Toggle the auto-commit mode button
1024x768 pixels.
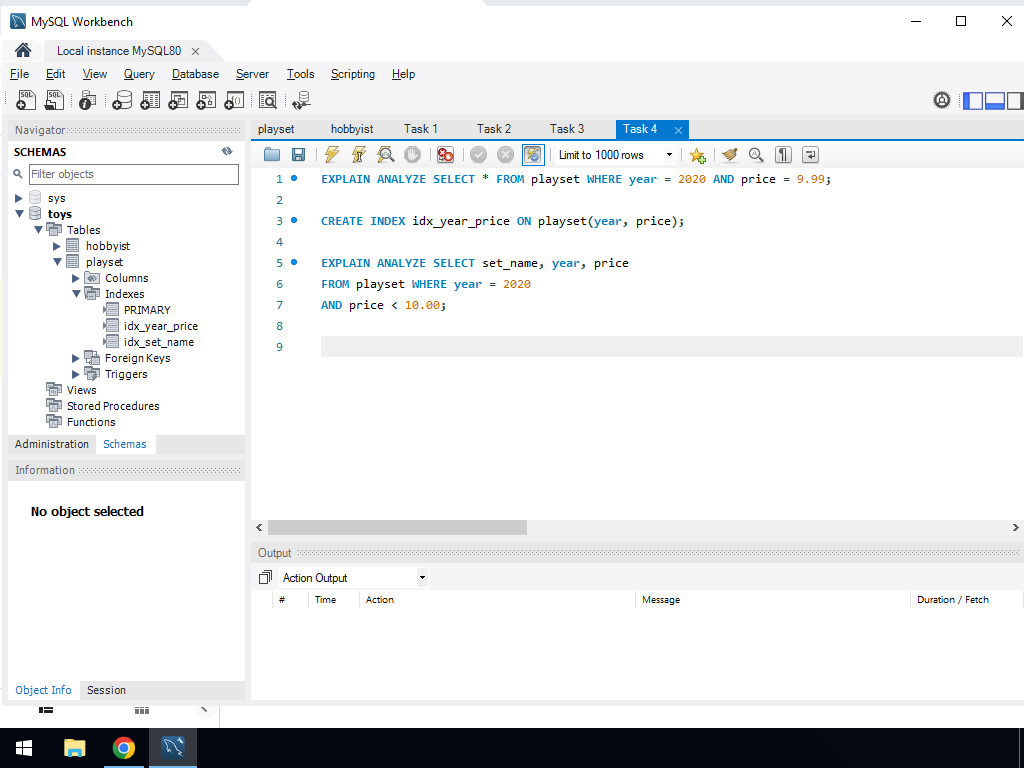point(533,155)
